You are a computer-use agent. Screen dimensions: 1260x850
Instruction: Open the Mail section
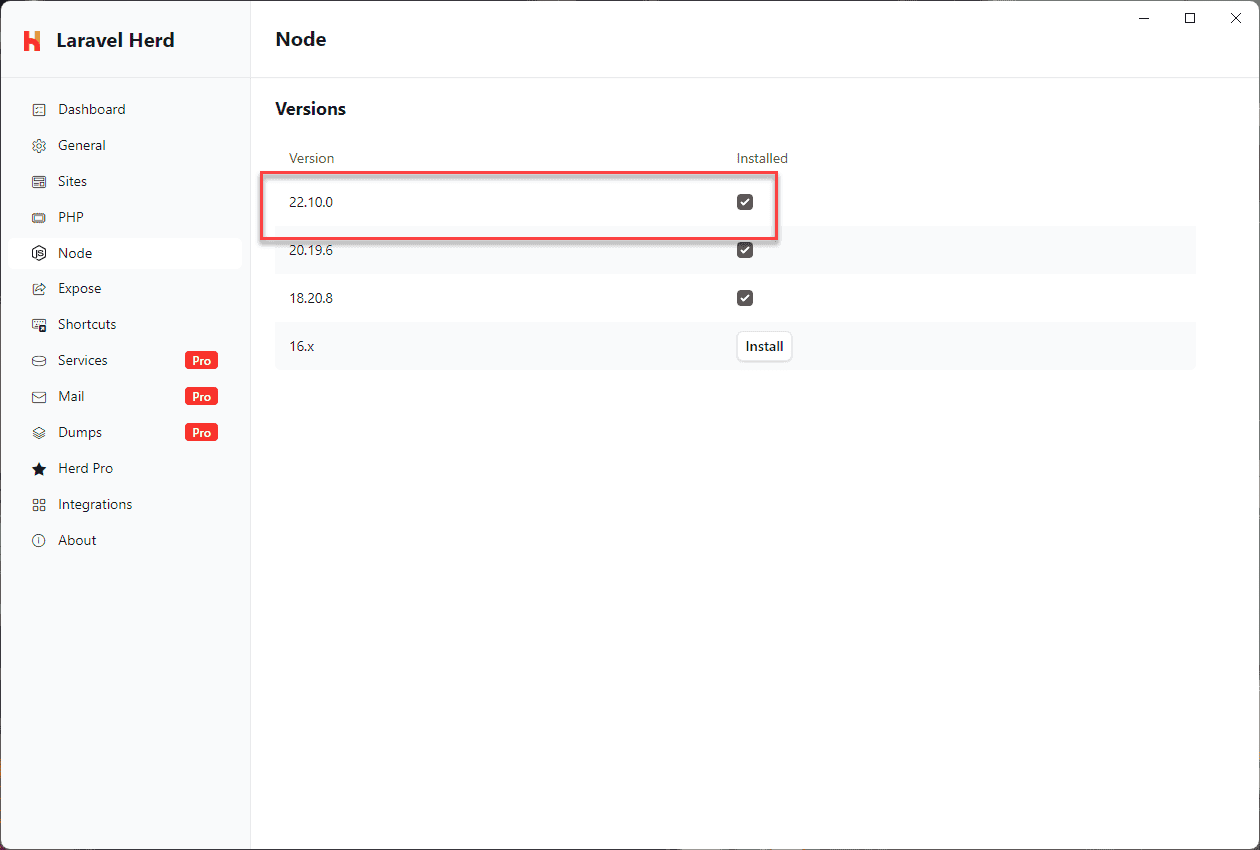tap(71, 396)
